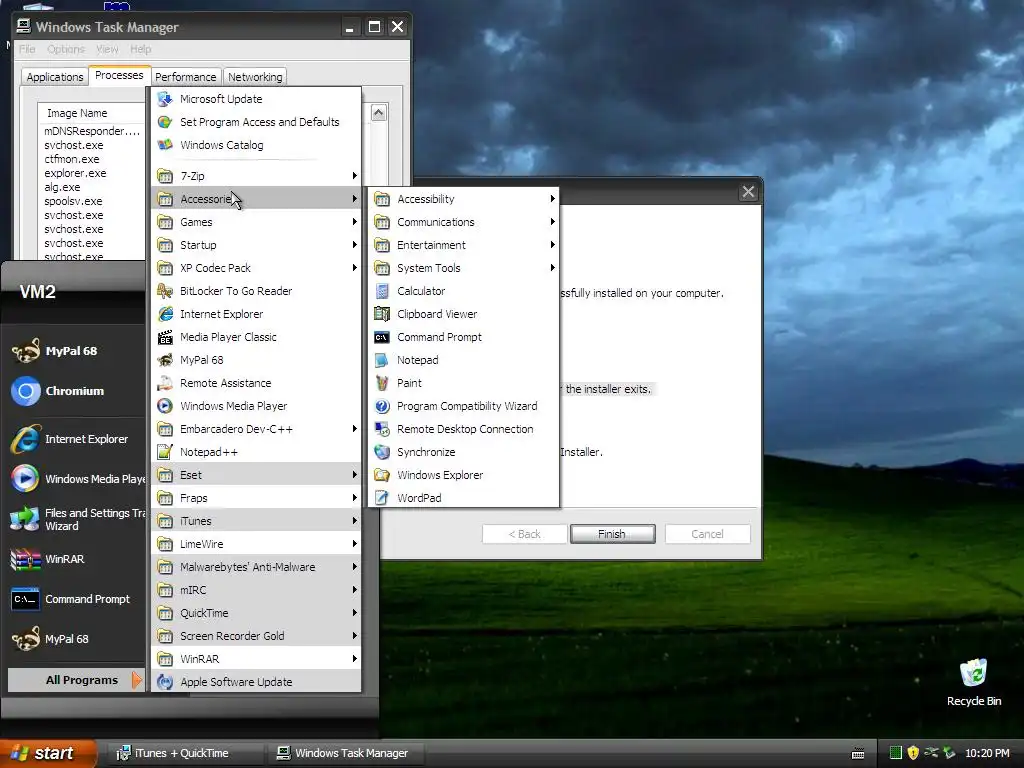The image size is (1024, 768).
Task: Launch BitLocker To Go Reader
Action: coord(256,291)
